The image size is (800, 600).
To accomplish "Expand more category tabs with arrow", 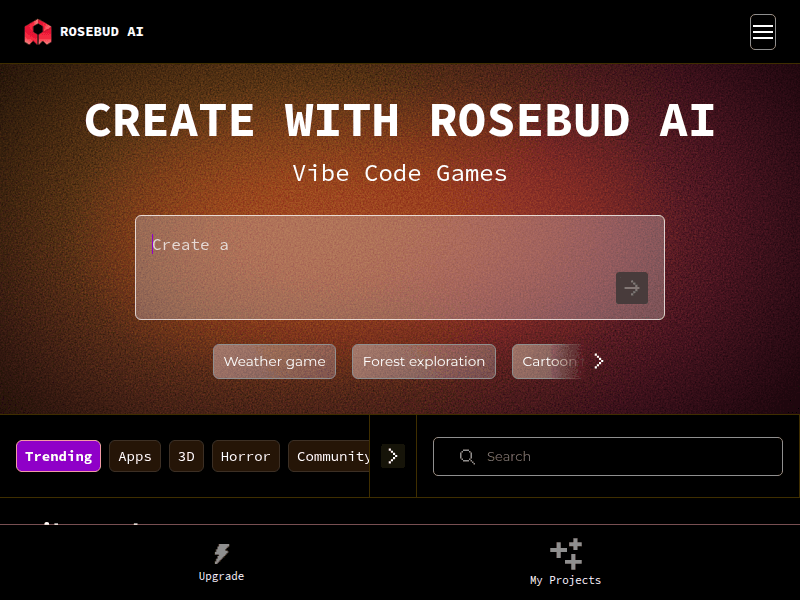I will [393, 456].
